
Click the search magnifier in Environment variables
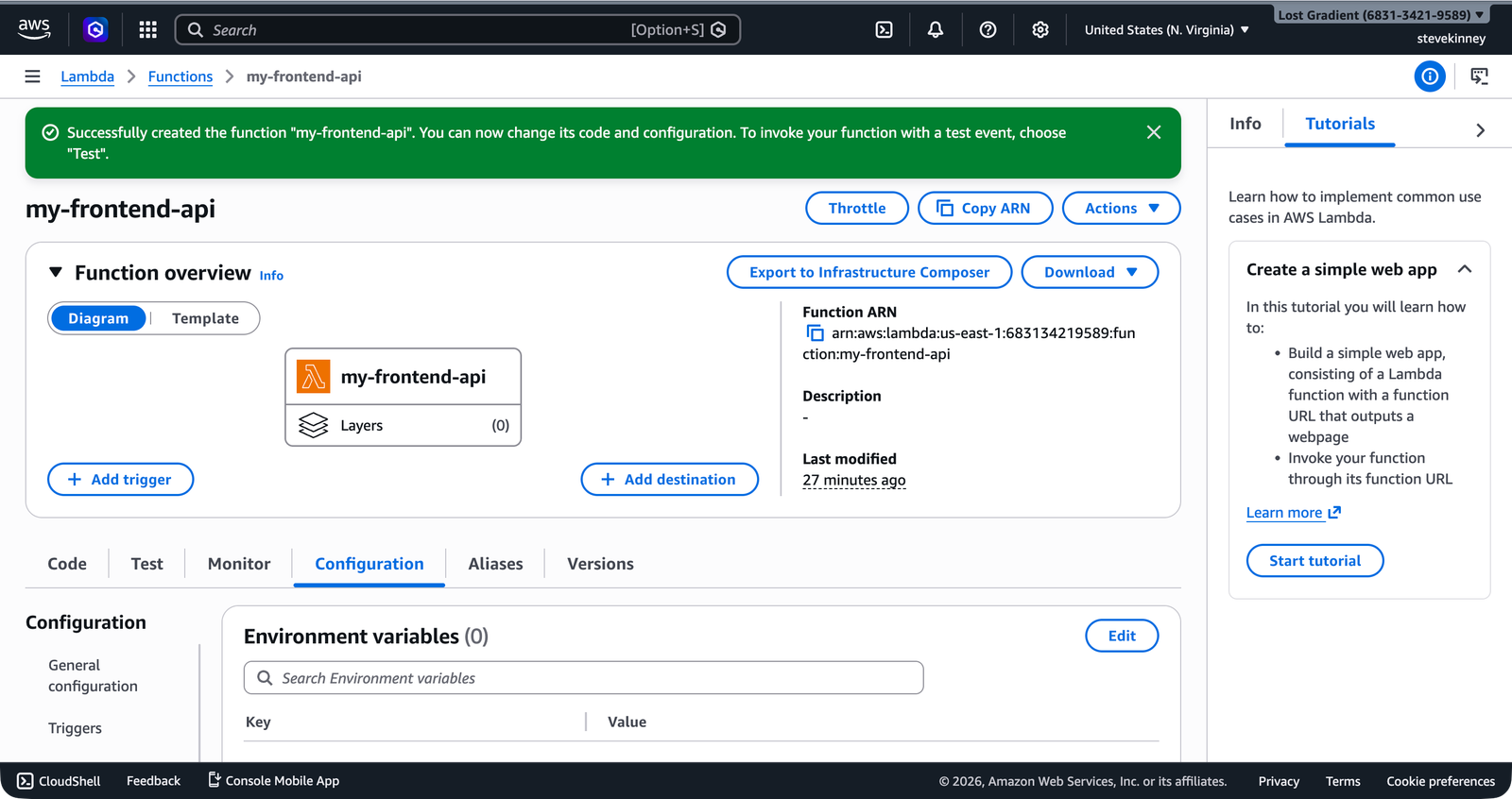(265, 678)
